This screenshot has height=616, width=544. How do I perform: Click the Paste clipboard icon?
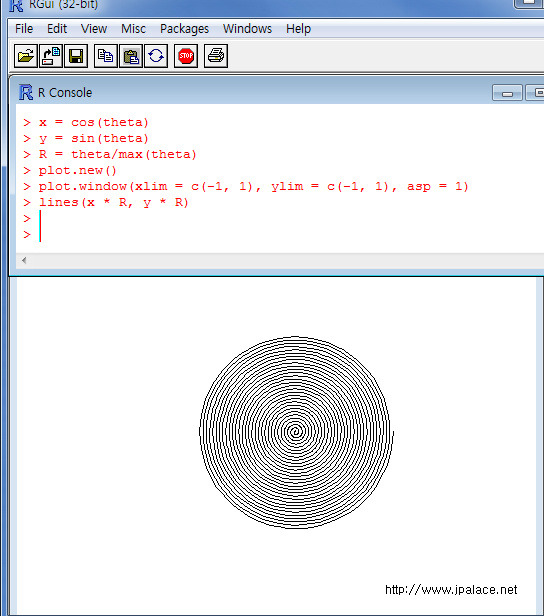tap(131, 56)
